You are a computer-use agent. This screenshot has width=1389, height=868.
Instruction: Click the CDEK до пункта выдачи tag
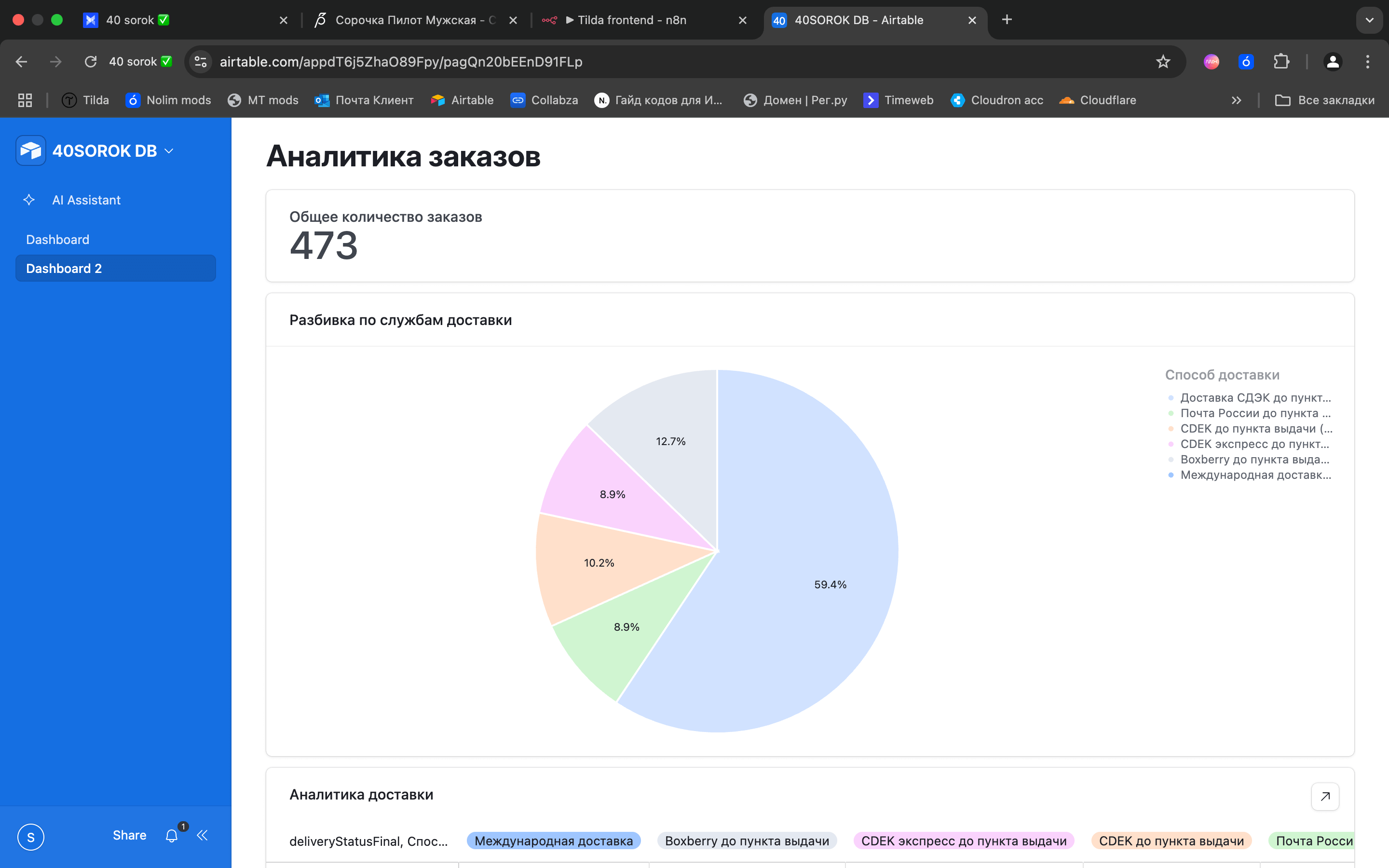(1171, 841)
